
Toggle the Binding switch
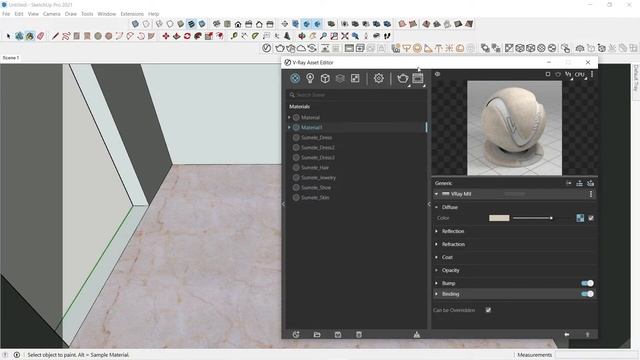(587, 294)
